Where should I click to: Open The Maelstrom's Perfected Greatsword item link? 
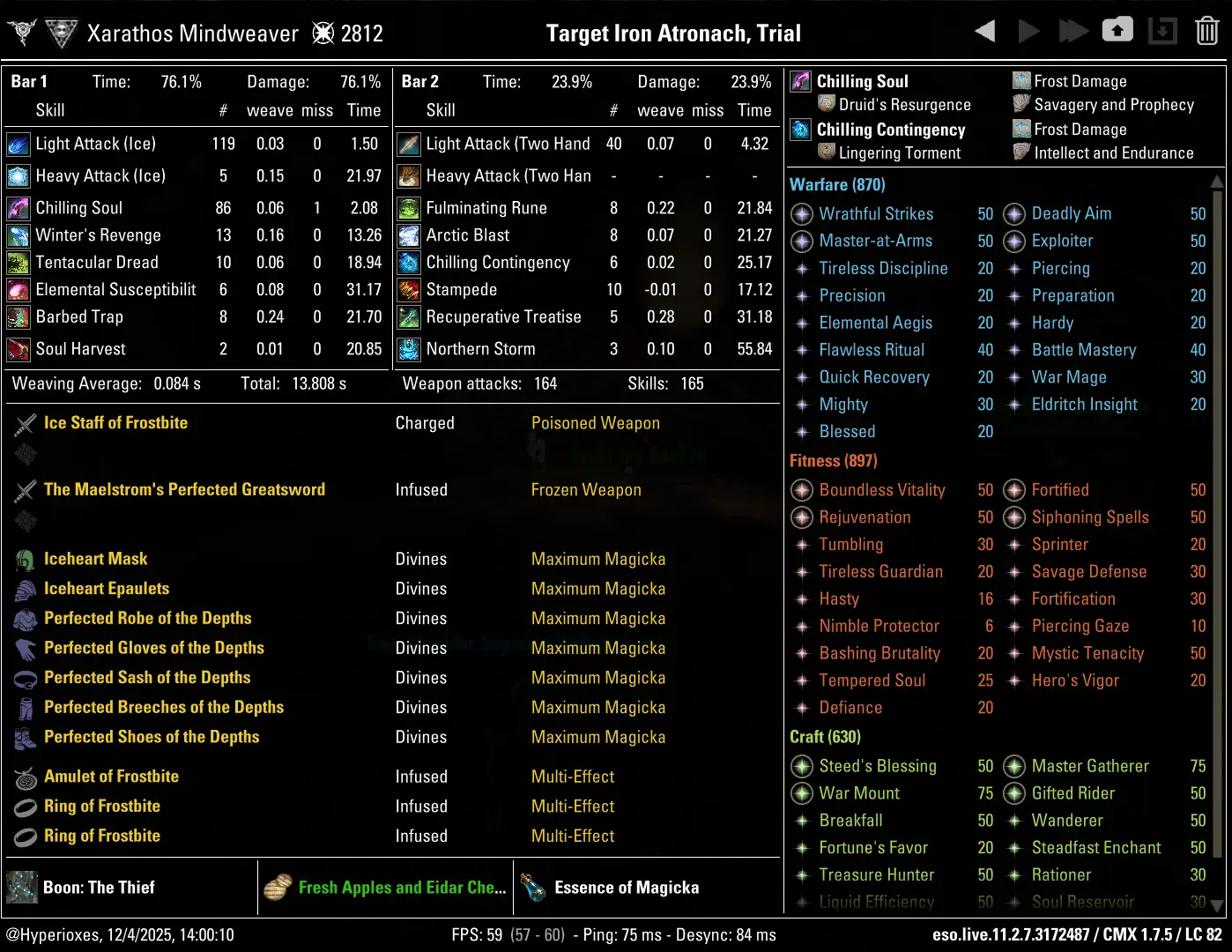tap(184, 489)
